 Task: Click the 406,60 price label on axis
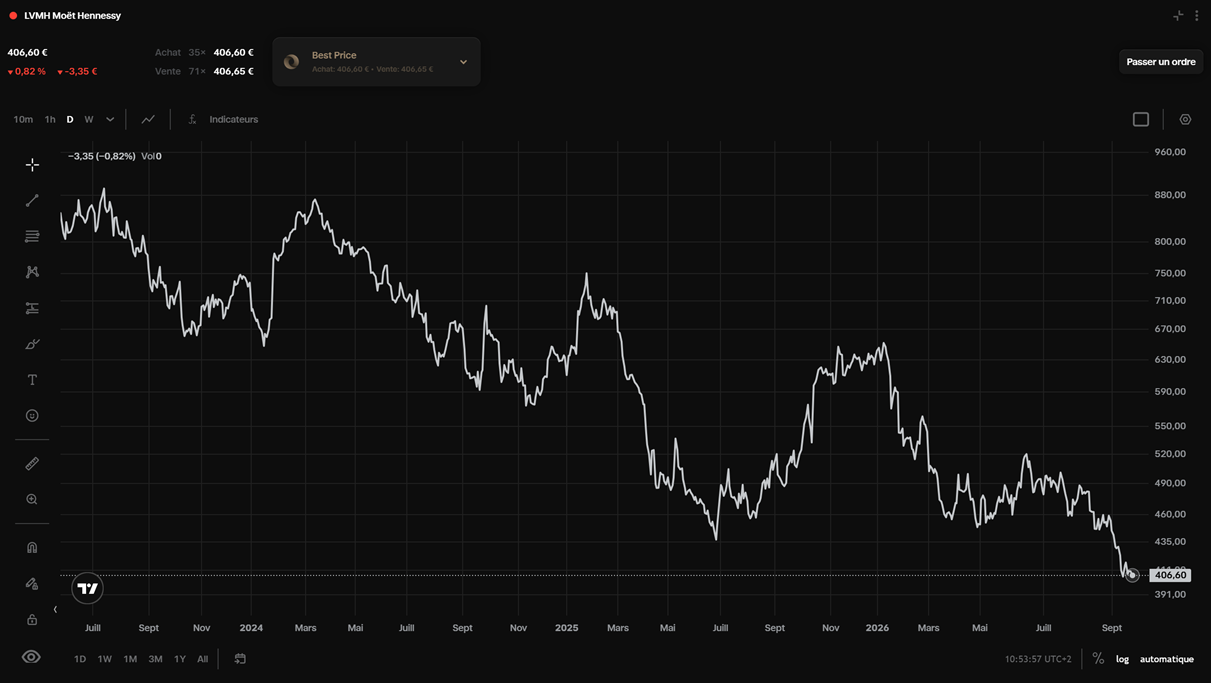(1170, 575)
